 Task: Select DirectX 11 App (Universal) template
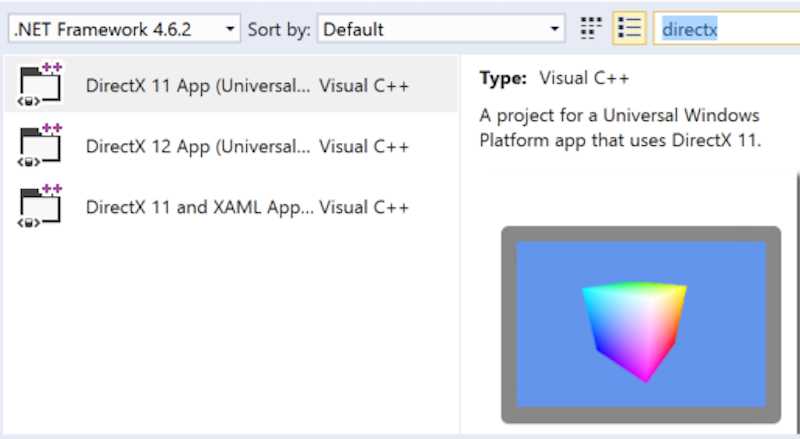(231, 85)
